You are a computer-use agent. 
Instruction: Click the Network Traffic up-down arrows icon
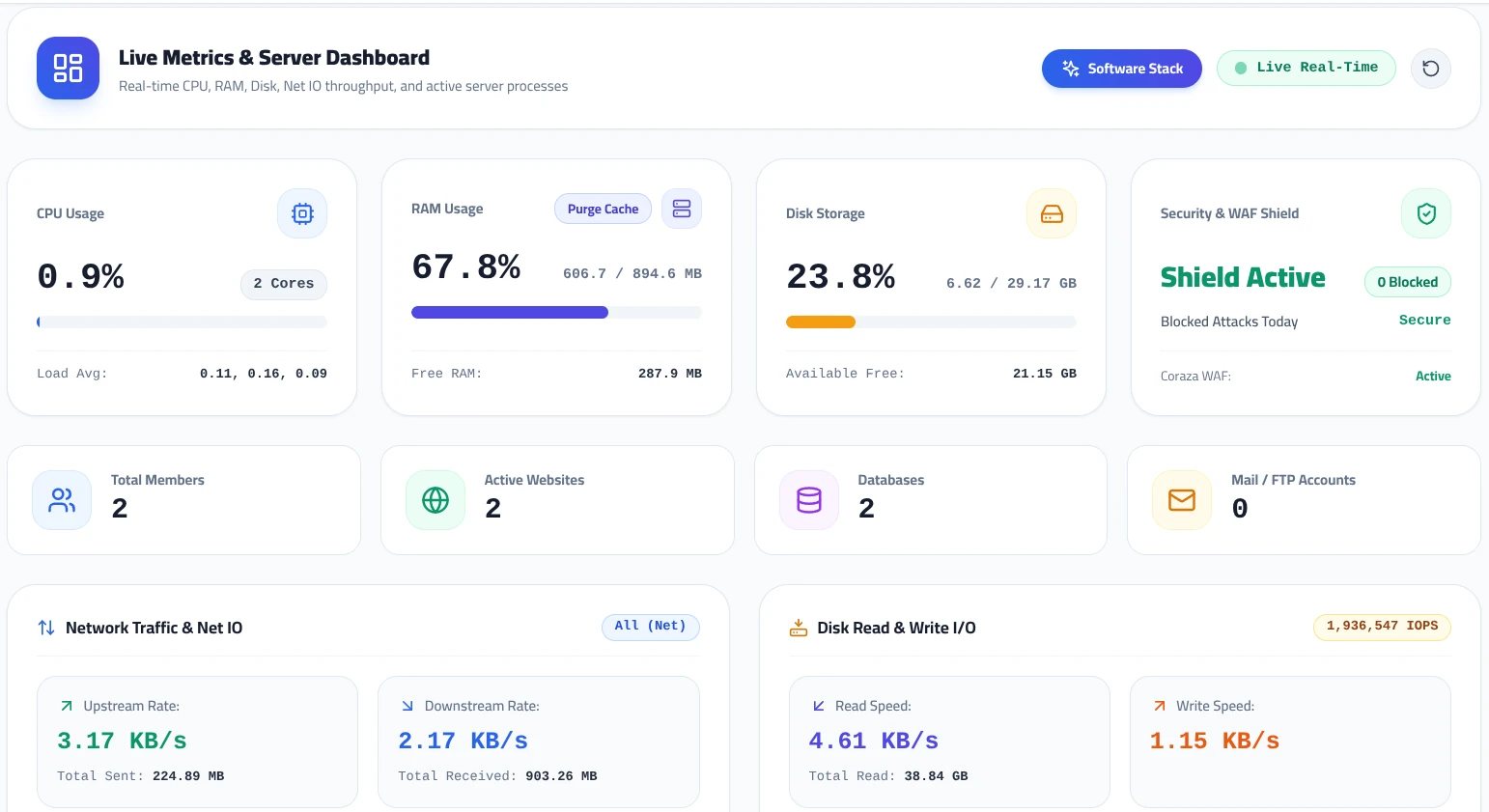[x=46, y=628]
